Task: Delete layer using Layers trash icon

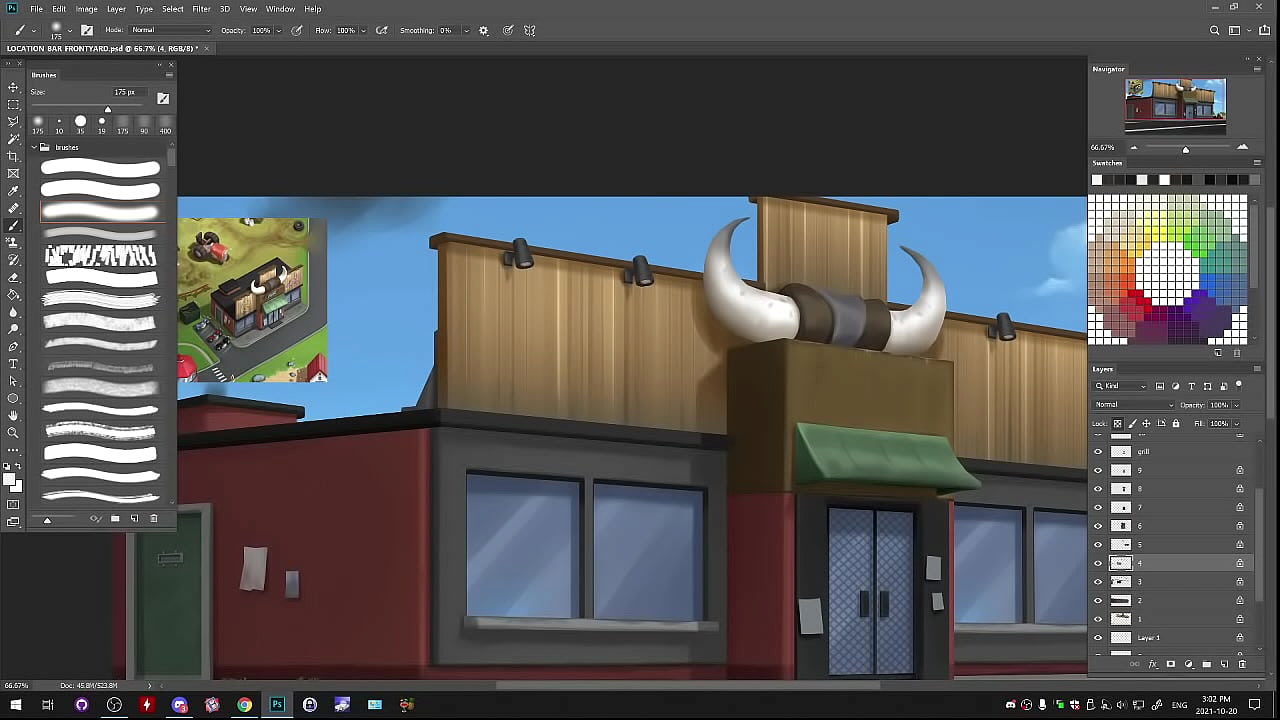Action: coord(1243,664)
